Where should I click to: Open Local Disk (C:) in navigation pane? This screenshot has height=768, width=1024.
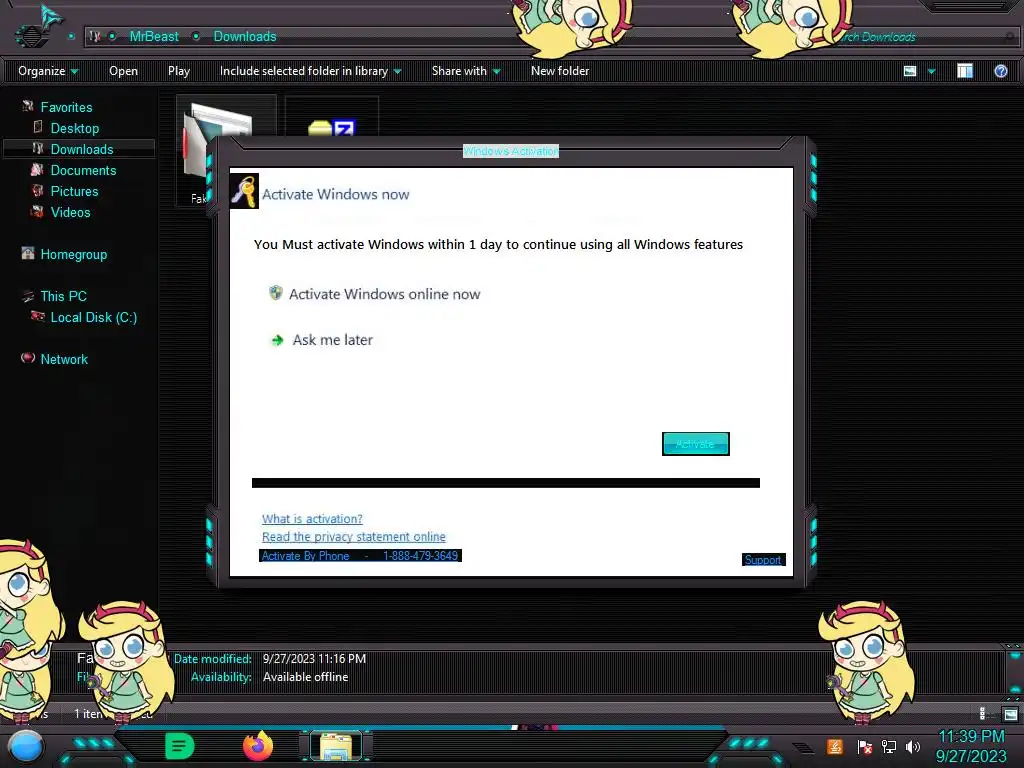tap(93, 317)
